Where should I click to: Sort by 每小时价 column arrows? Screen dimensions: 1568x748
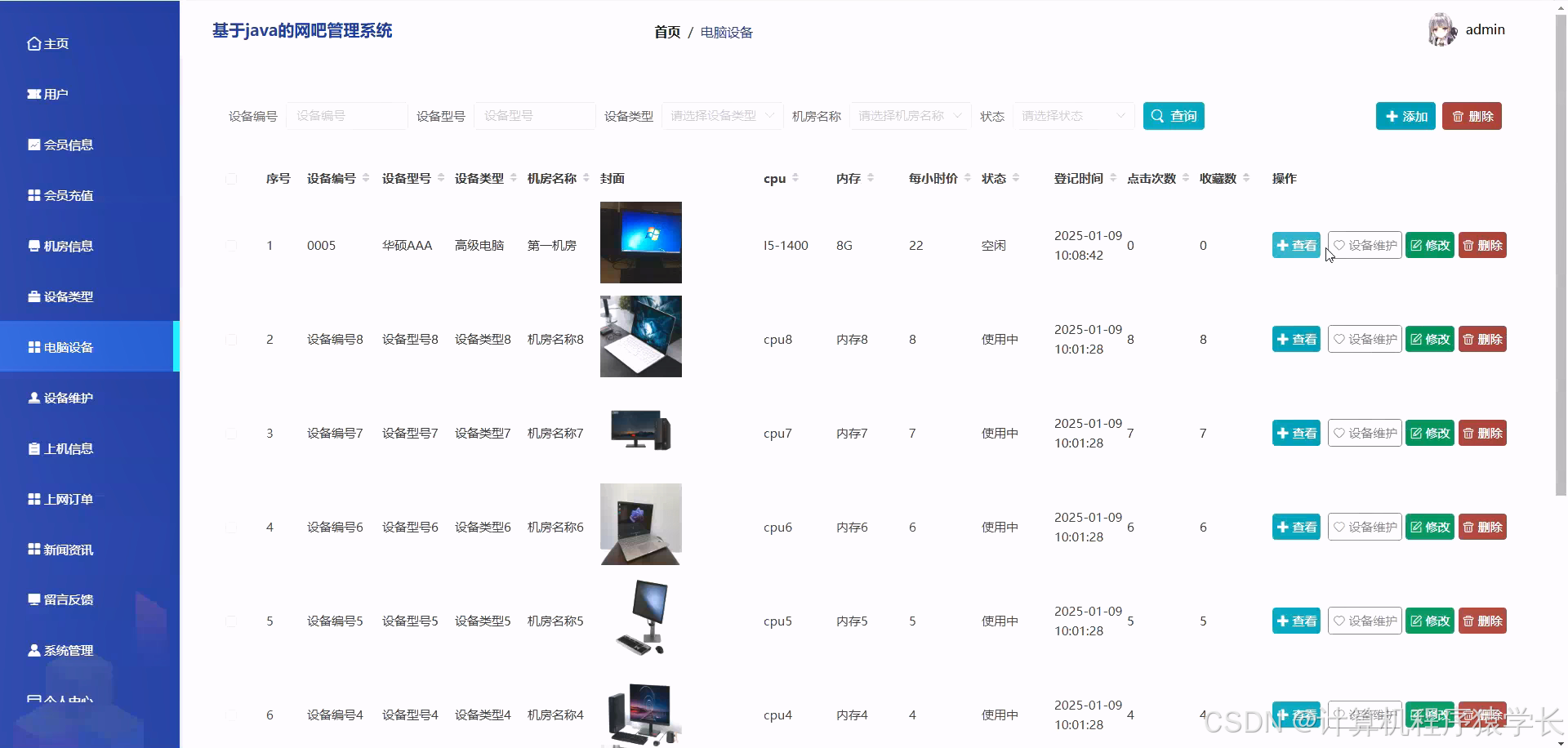(968, 178)
